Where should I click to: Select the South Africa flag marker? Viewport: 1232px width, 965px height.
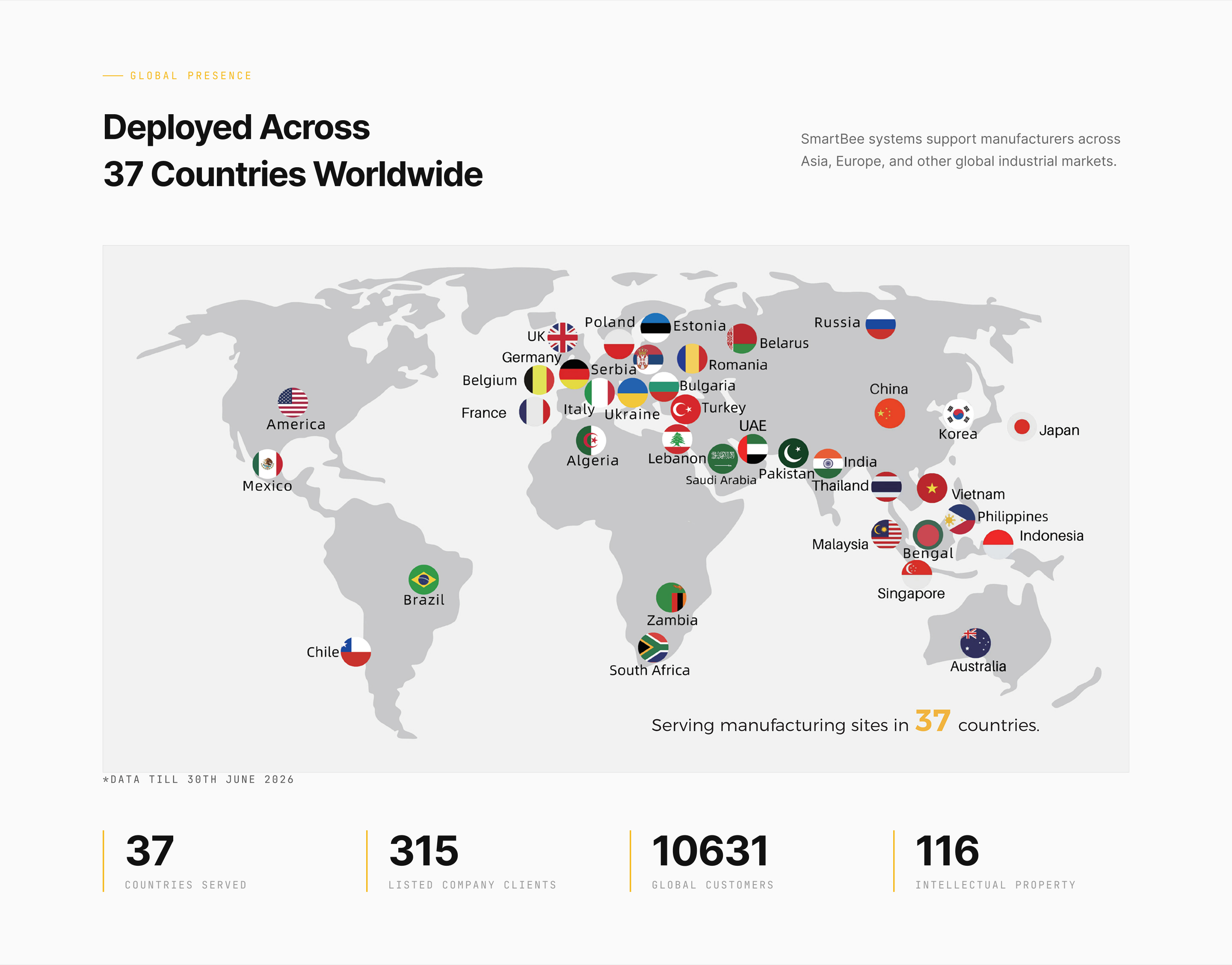pyautogui.click(x=653, y=648)
